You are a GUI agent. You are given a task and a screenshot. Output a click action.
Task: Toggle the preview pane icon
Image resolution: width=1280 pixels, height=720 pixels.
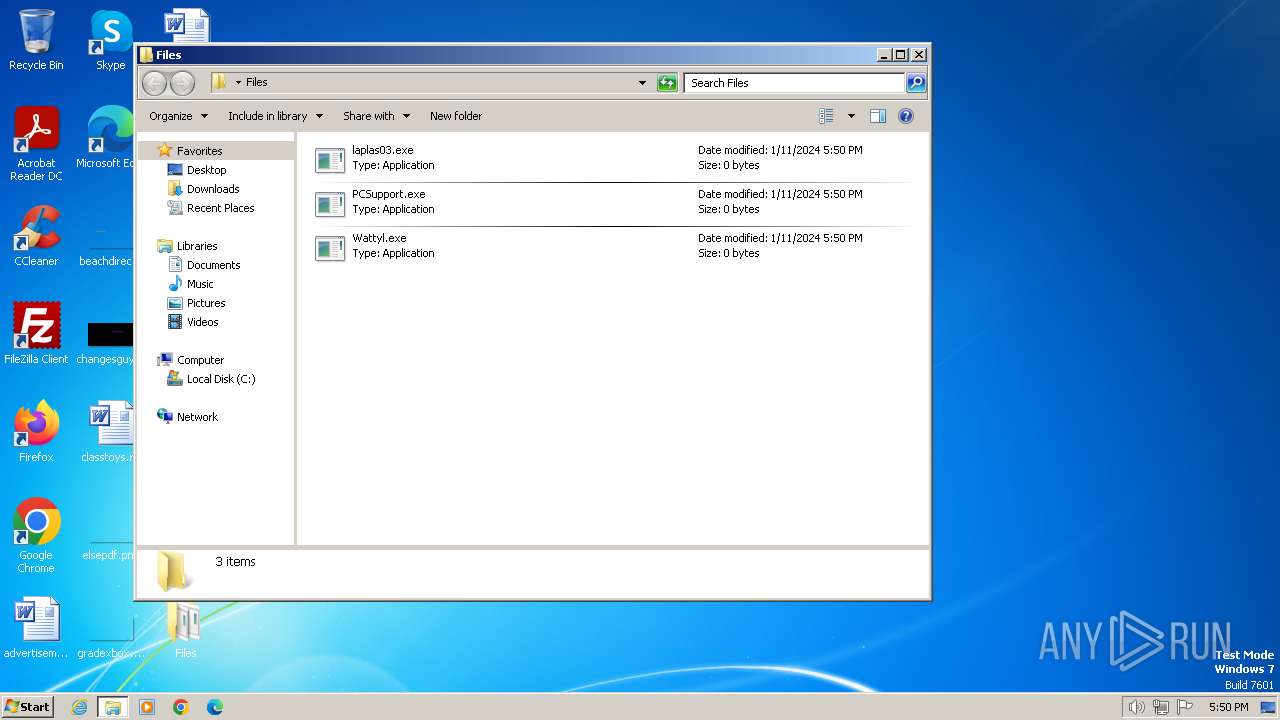877,116
